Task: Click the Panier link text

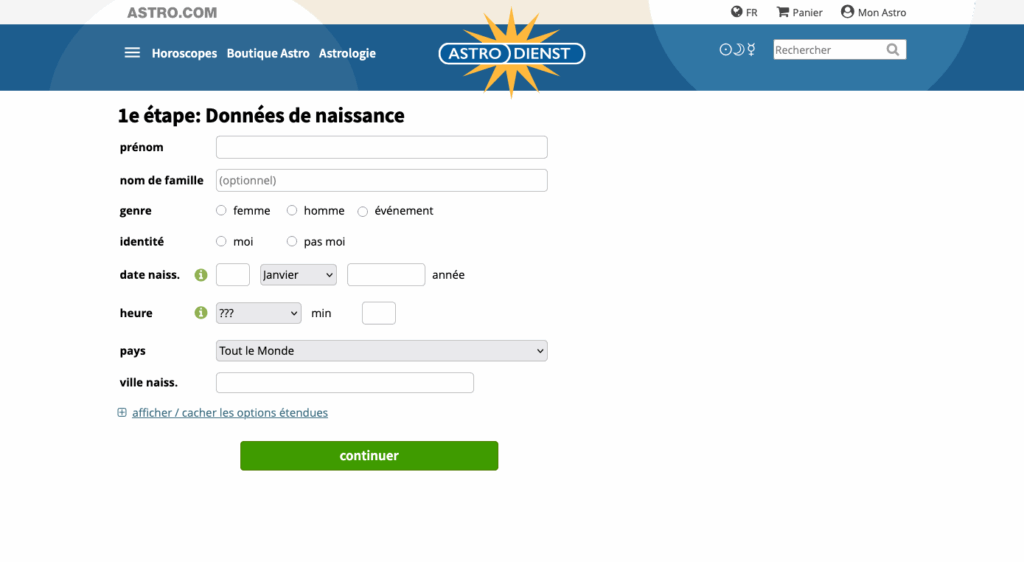Action: click(x=807, y=12)
